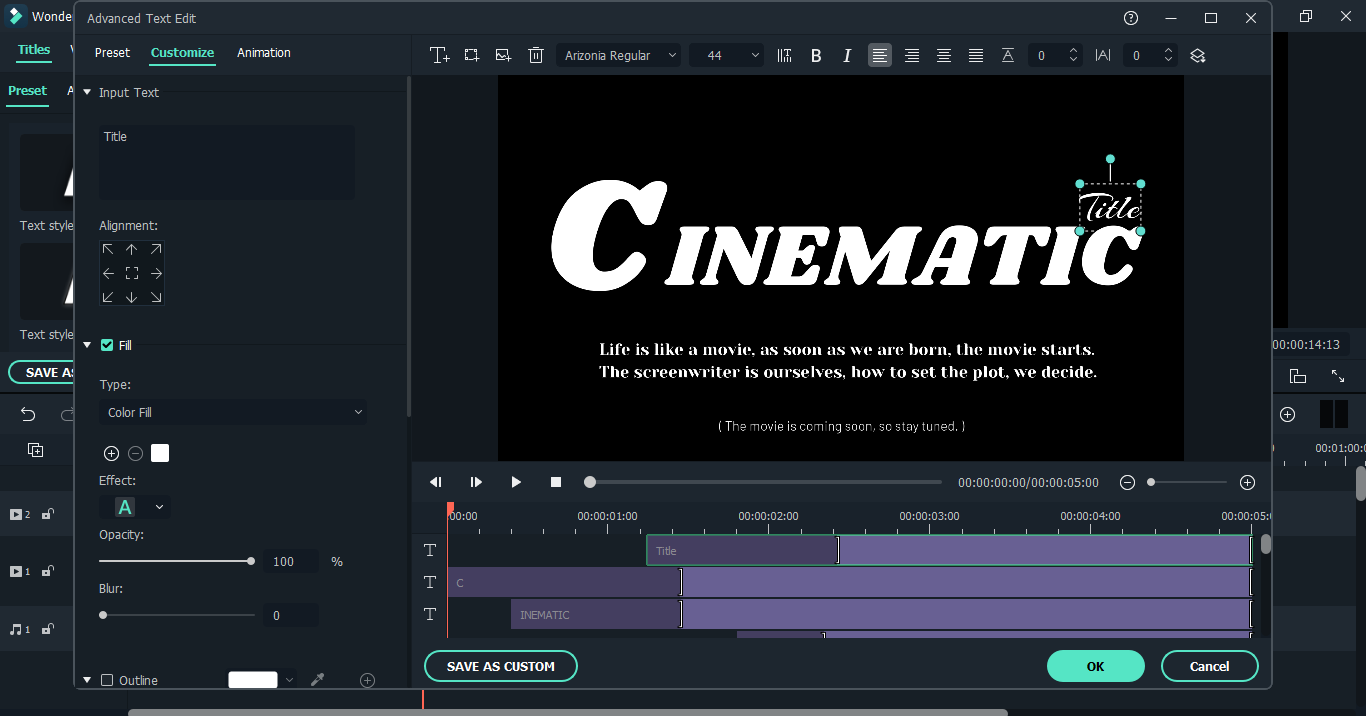Open the Arizonia Regular font dropdown
The height and width of the screenshot is (716, 1366).
[x=618, y=56]
